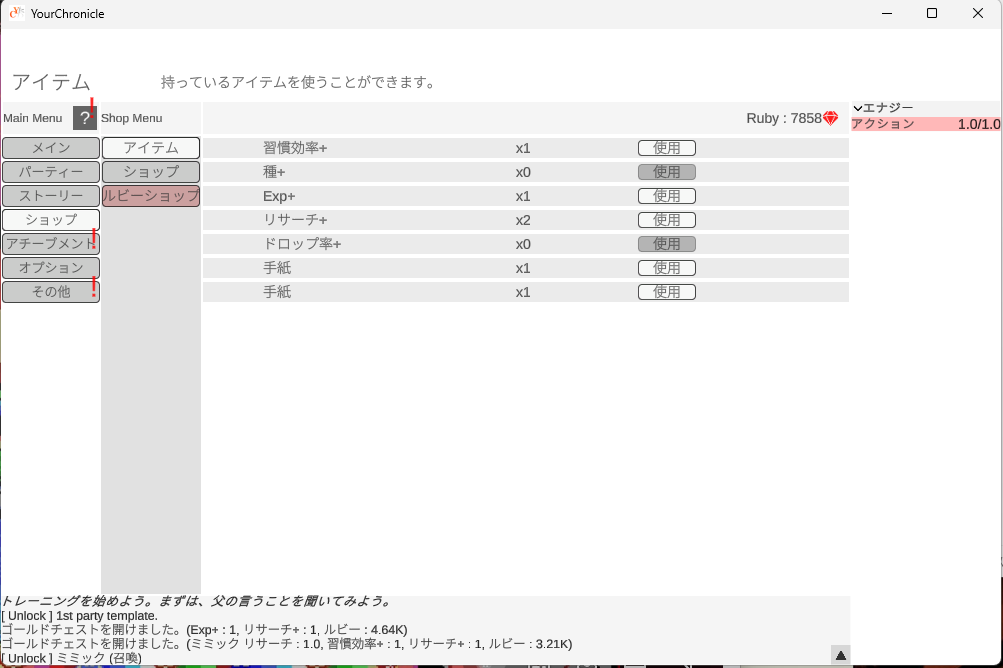Use the Exp+ item
This screenshot has width=1003, height=668.
pos(666,196)
